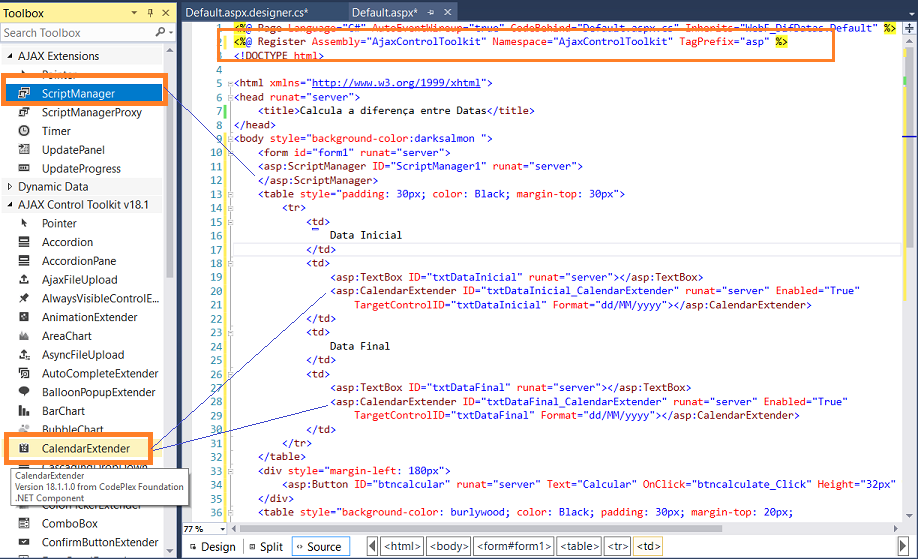Switch to the Default.aspx tab
The width and height of the screenshot is (918, 559).
(x=385, y=12)
